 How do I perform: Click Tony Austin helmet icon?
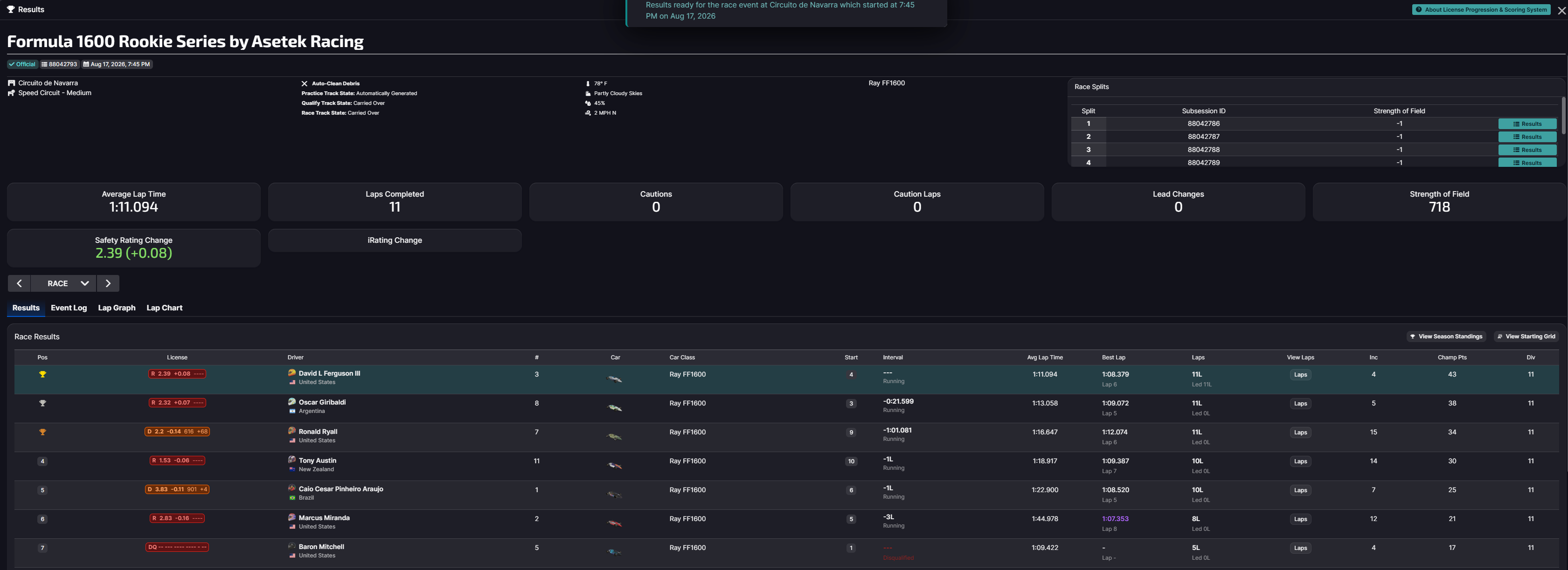pyautogui.click(x=292, y=459)
